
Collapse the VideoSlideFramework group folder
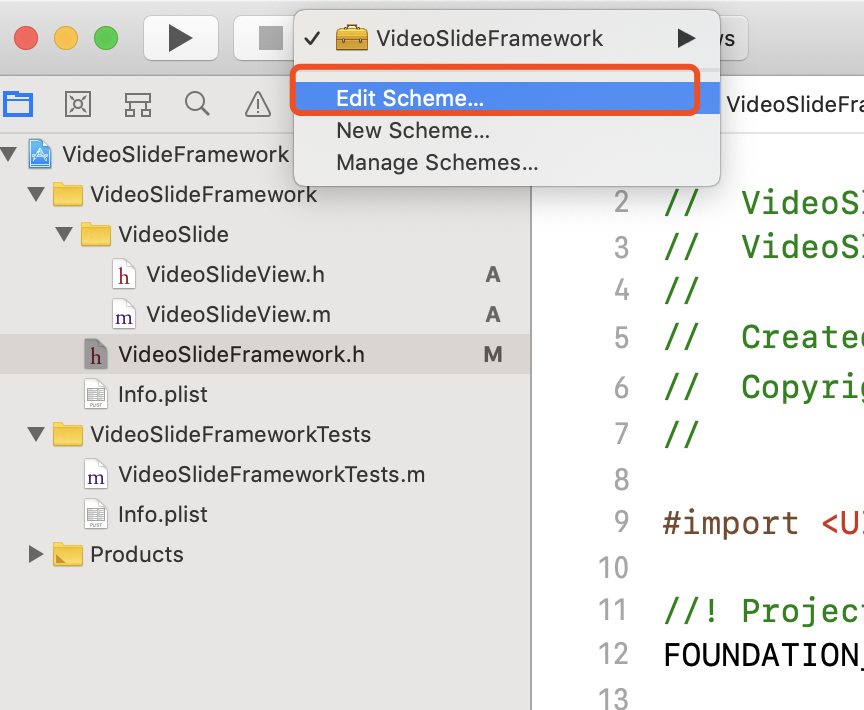point(36,194)
